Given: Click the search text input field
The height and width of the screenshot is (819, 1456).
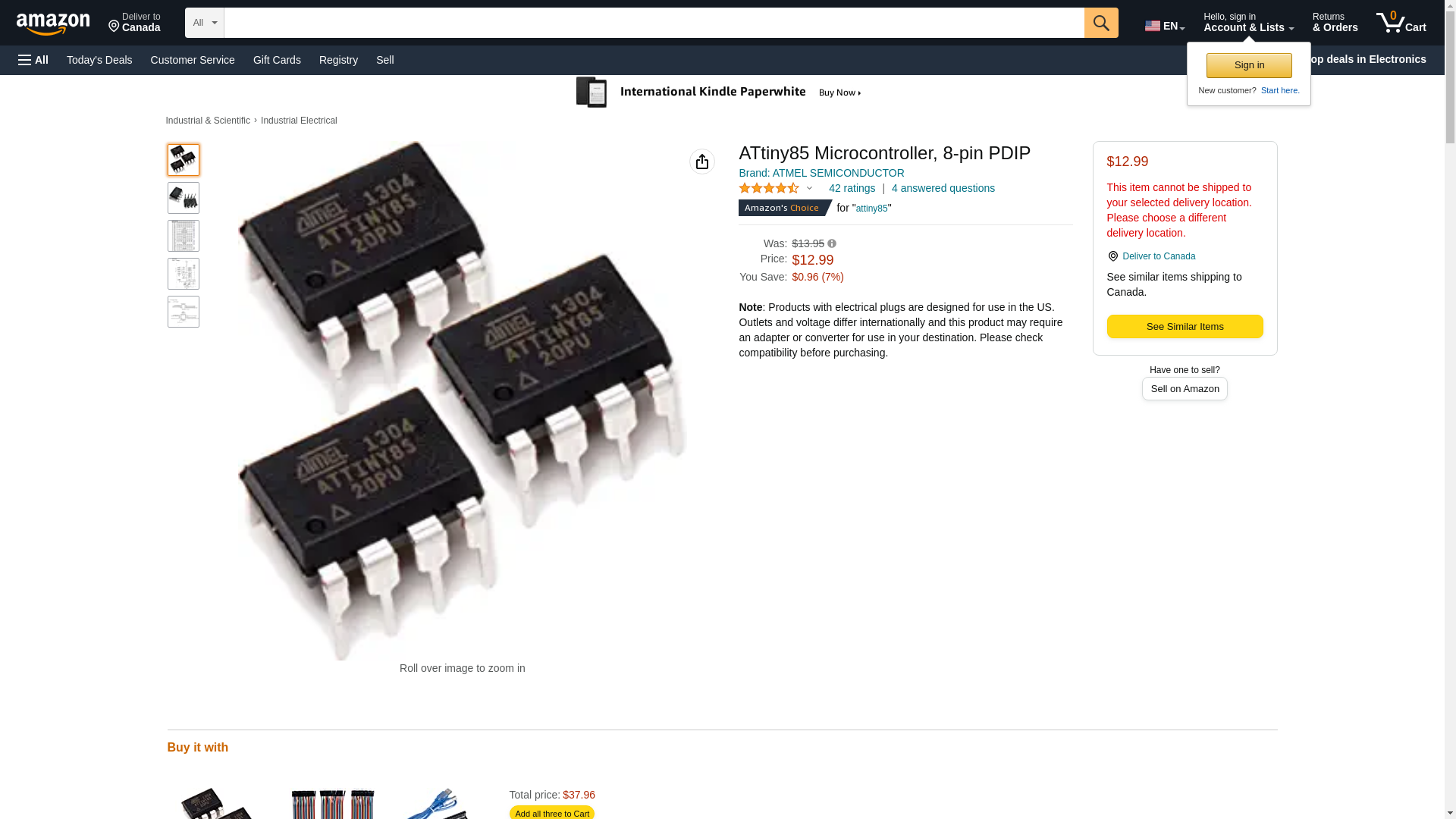Looking at the screenshot, I should [x=654, y=23].
